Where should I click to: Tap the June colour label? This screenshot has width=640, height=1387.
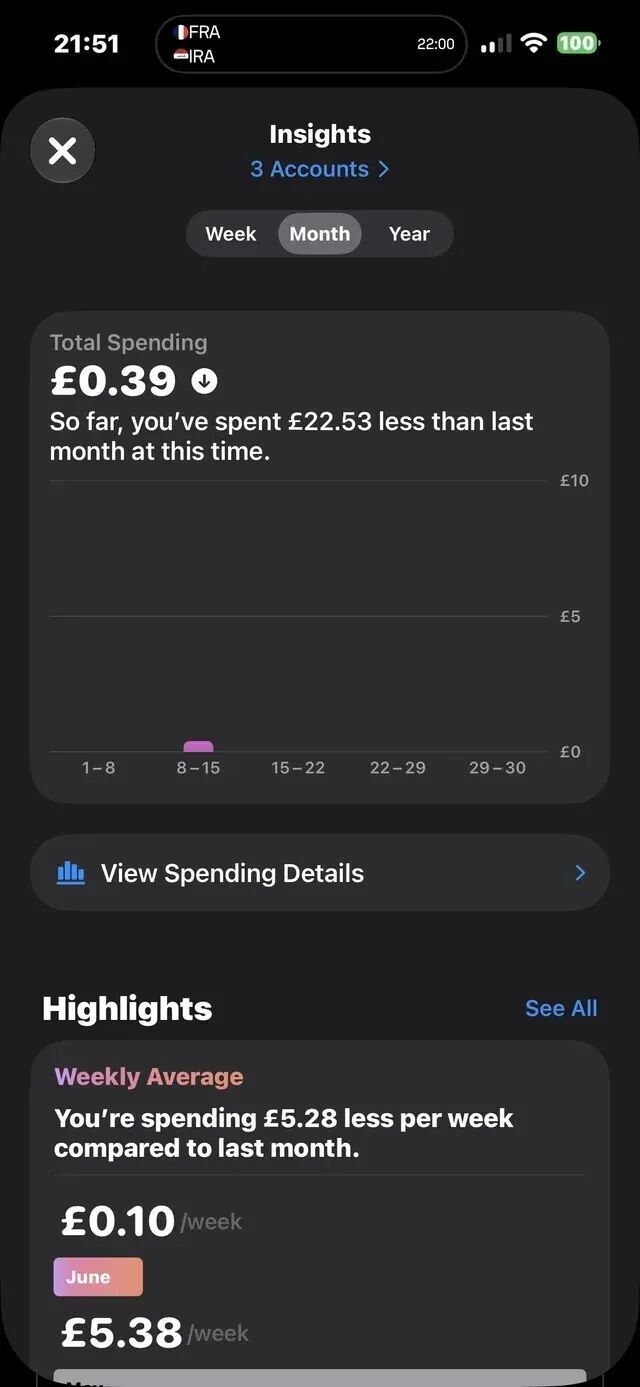pyautogui.click(x=98, y=1277)
